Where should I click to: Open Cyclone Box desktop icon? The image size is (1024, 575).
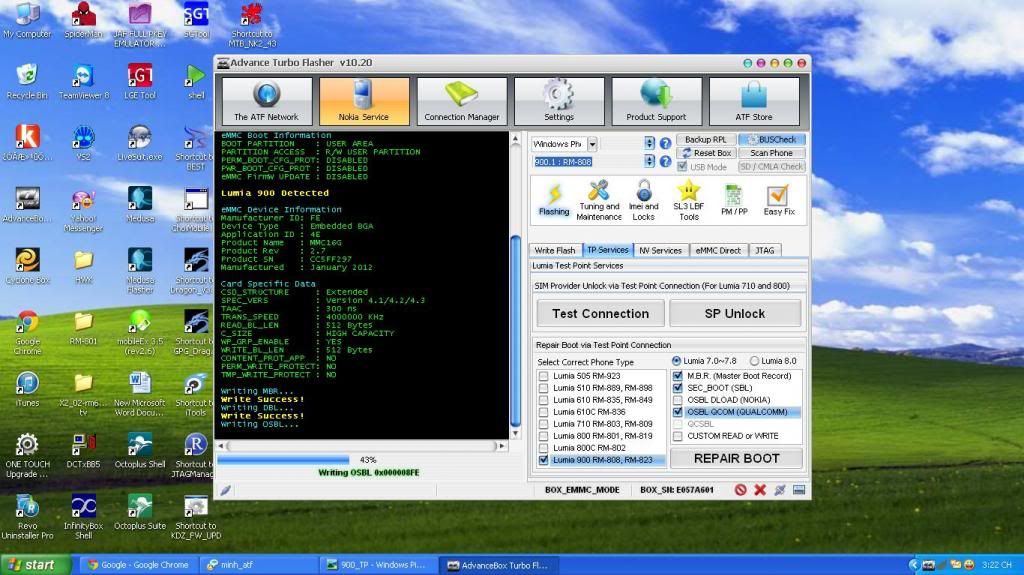click(27, 266)
